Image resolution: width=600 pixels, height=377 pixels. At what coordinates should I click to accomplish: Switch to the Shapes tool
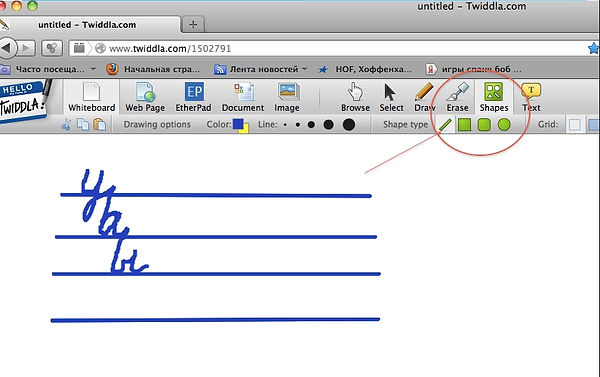[x=494, y=98]
